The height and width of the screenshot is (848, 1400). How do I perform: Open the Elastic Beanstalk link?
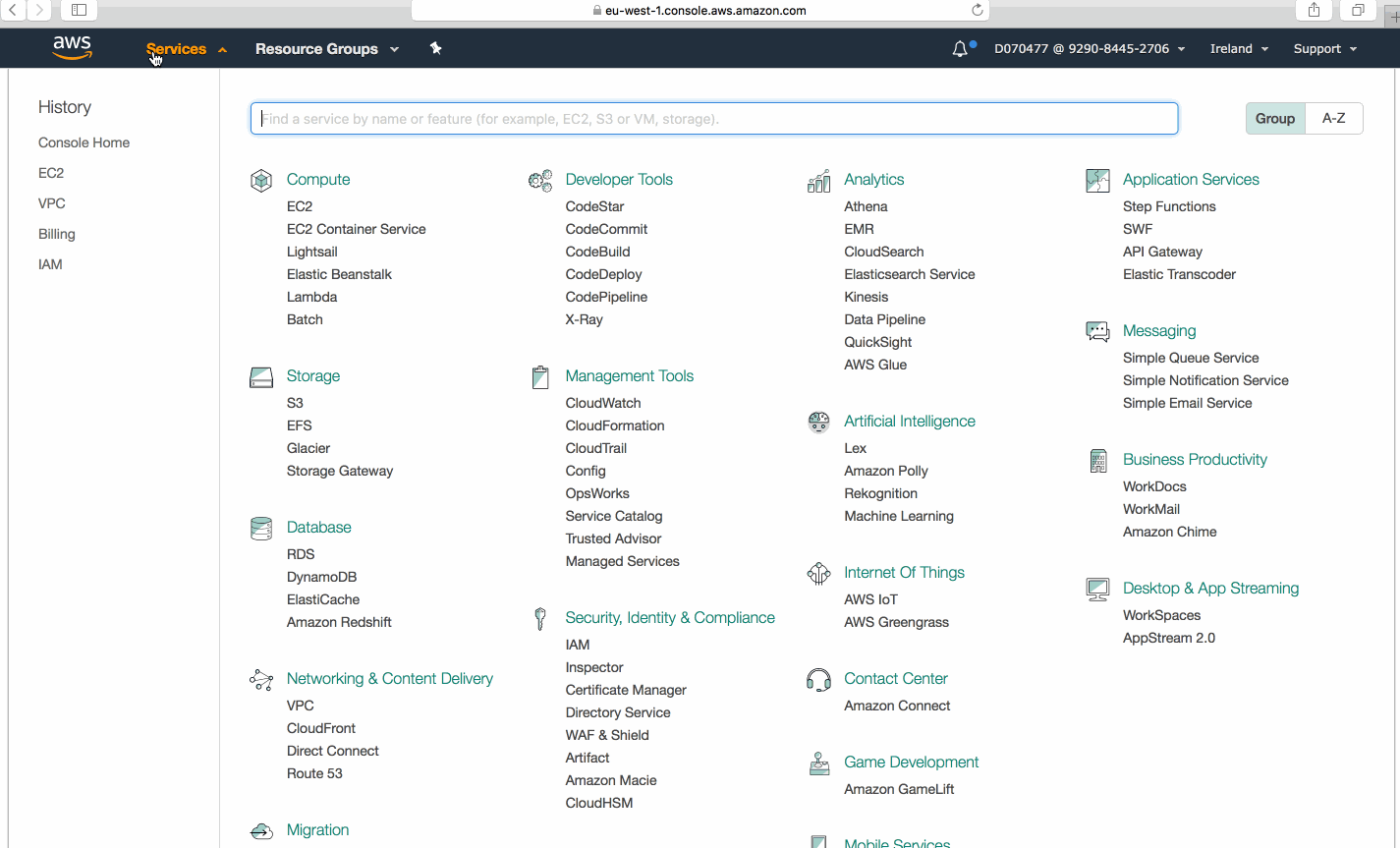coord(339,274)
